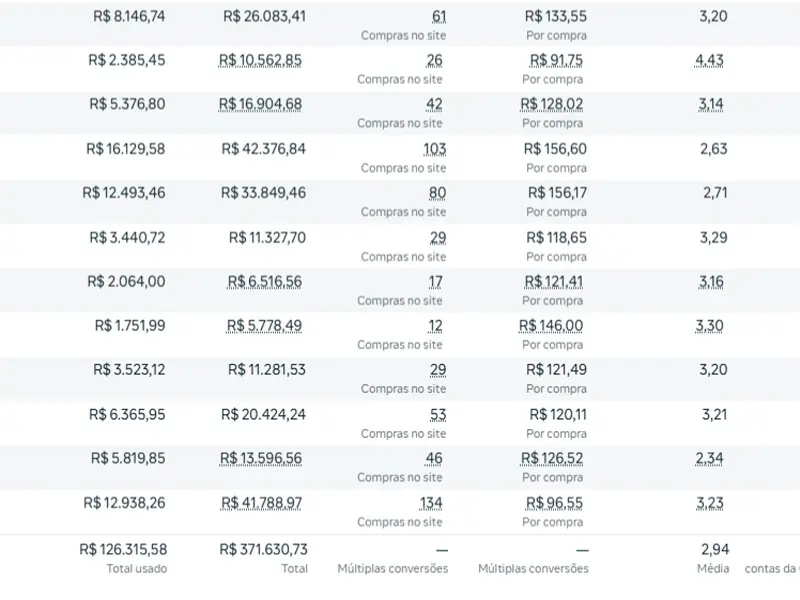Click the underlined R$ 10.562,85 value
800x600 pixels.
click(260, 60)
